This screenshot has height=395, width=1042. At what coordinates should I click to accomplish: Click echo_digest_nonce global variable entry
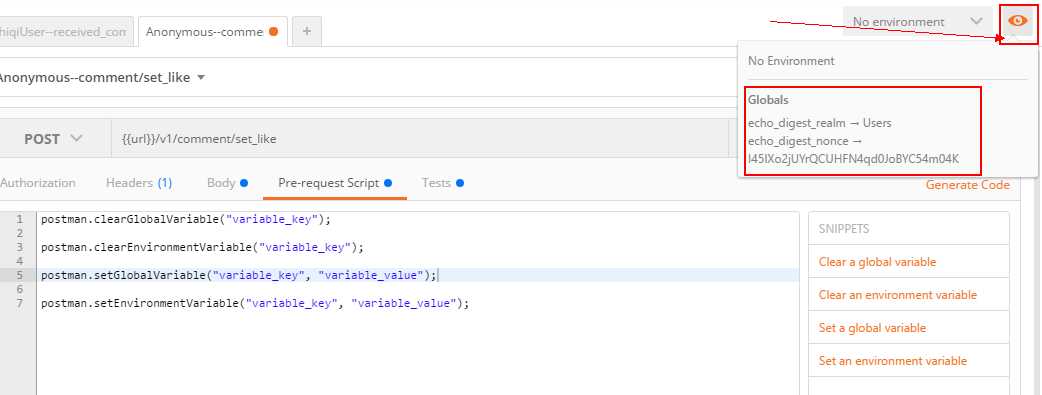tap(854, 150)
